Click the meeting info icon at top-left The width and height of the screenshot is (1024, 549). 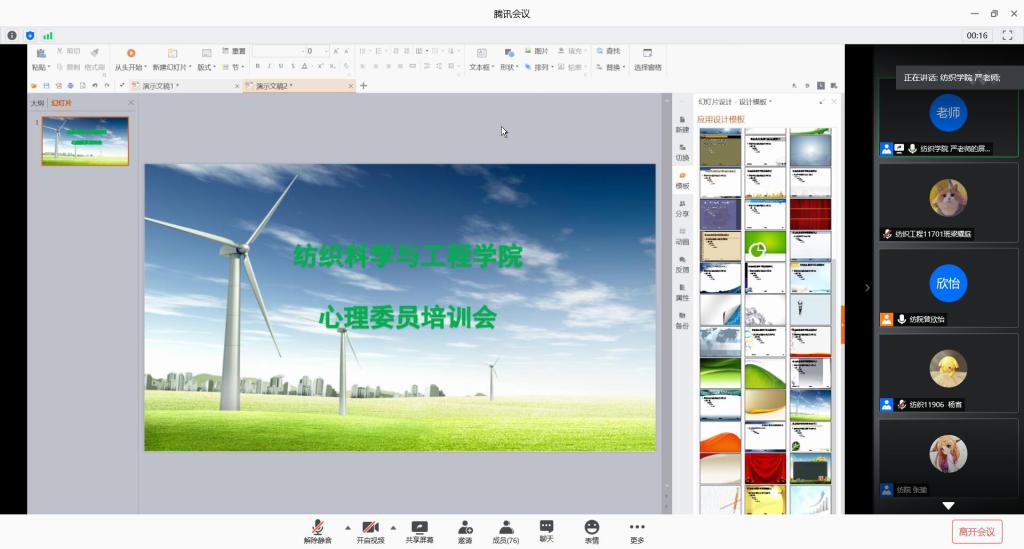(12, 35)
